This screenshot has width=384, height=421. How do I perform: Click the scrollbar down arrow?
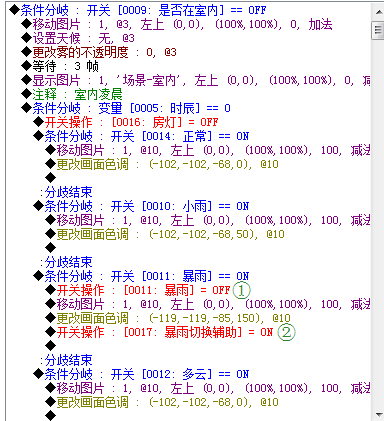379,415
